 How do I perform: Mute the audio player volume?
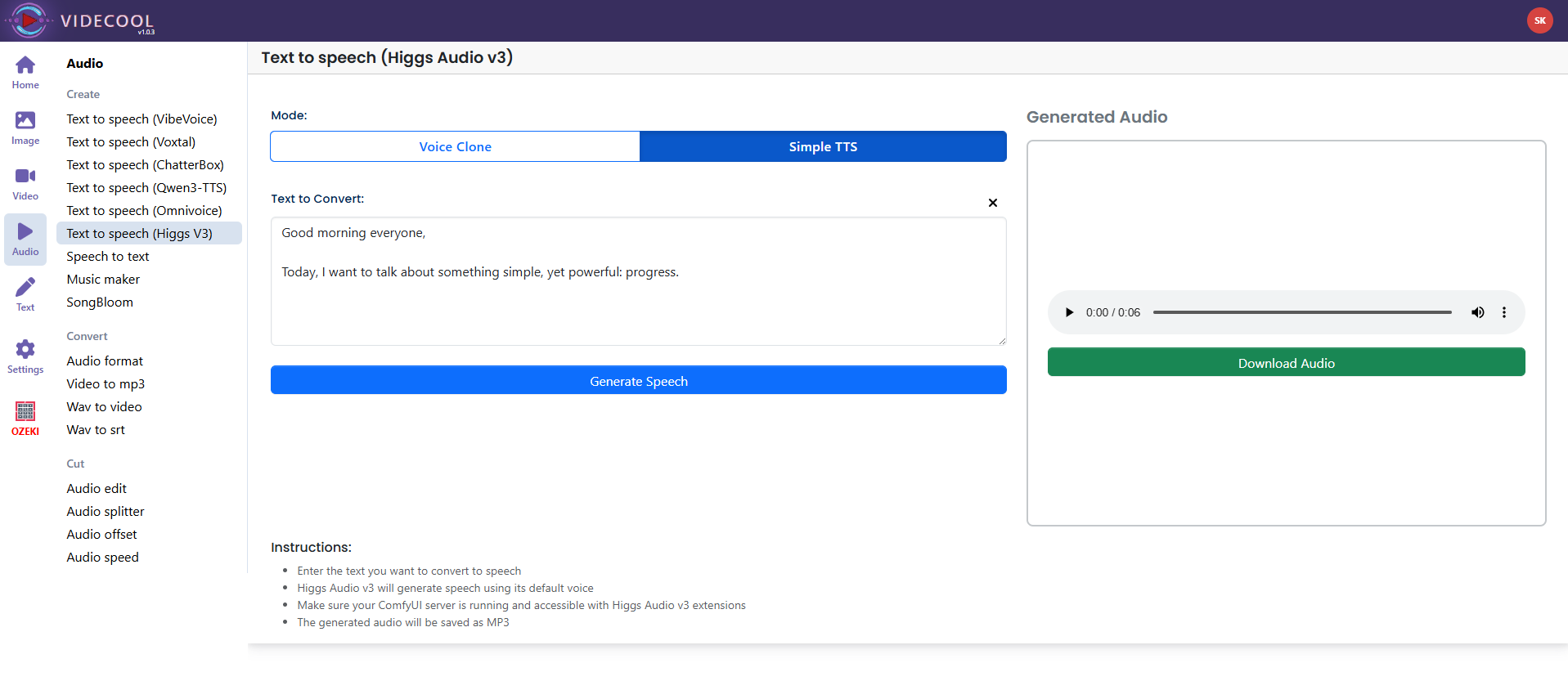(1477, 312)
